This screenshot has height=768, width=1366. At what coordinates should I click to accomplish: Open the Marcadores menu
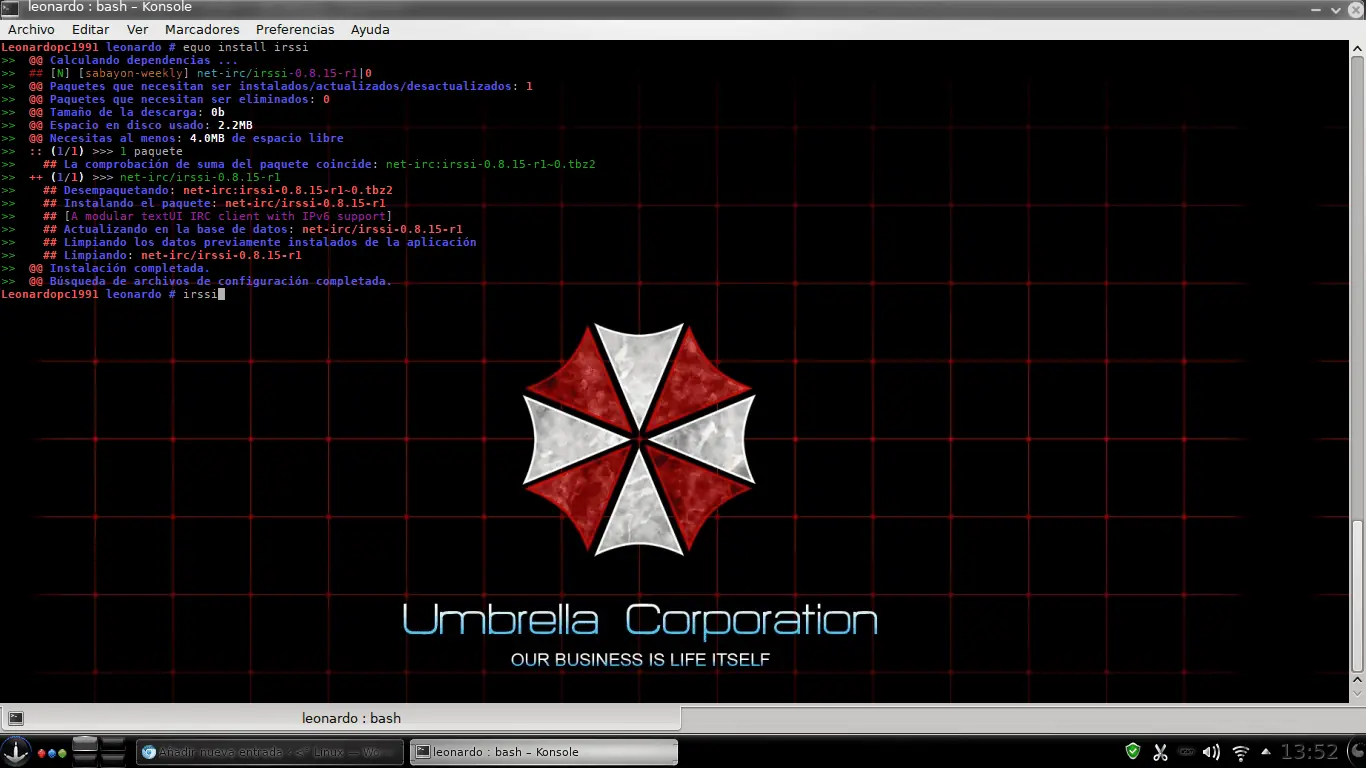tap(202, 30)
